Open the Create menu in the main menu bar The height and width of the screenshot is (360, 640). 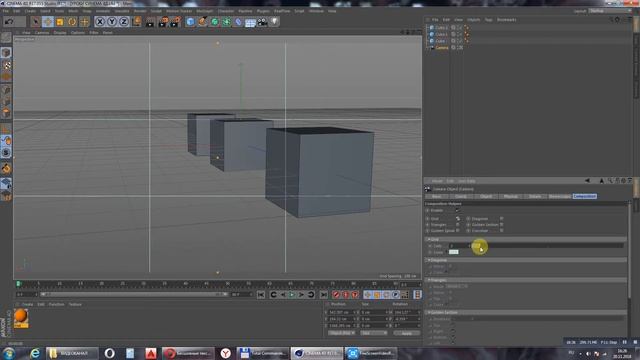[30, 11]
